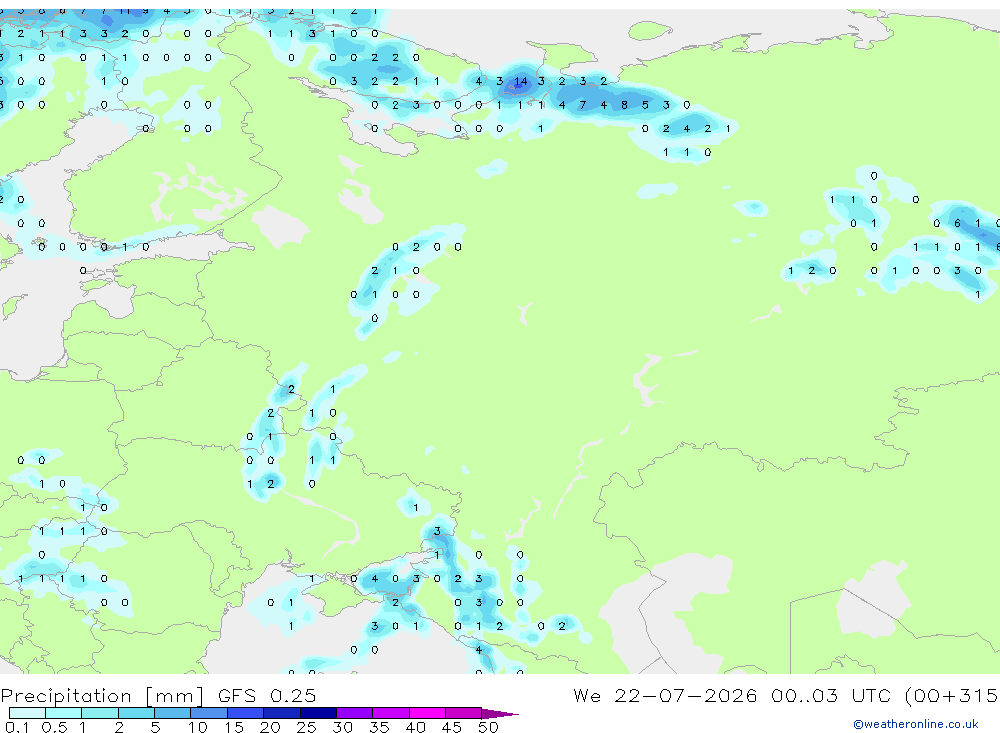Click the lightest 0.1–0.5 mm legend swatch
The image size is (1000, 733).
27,713
